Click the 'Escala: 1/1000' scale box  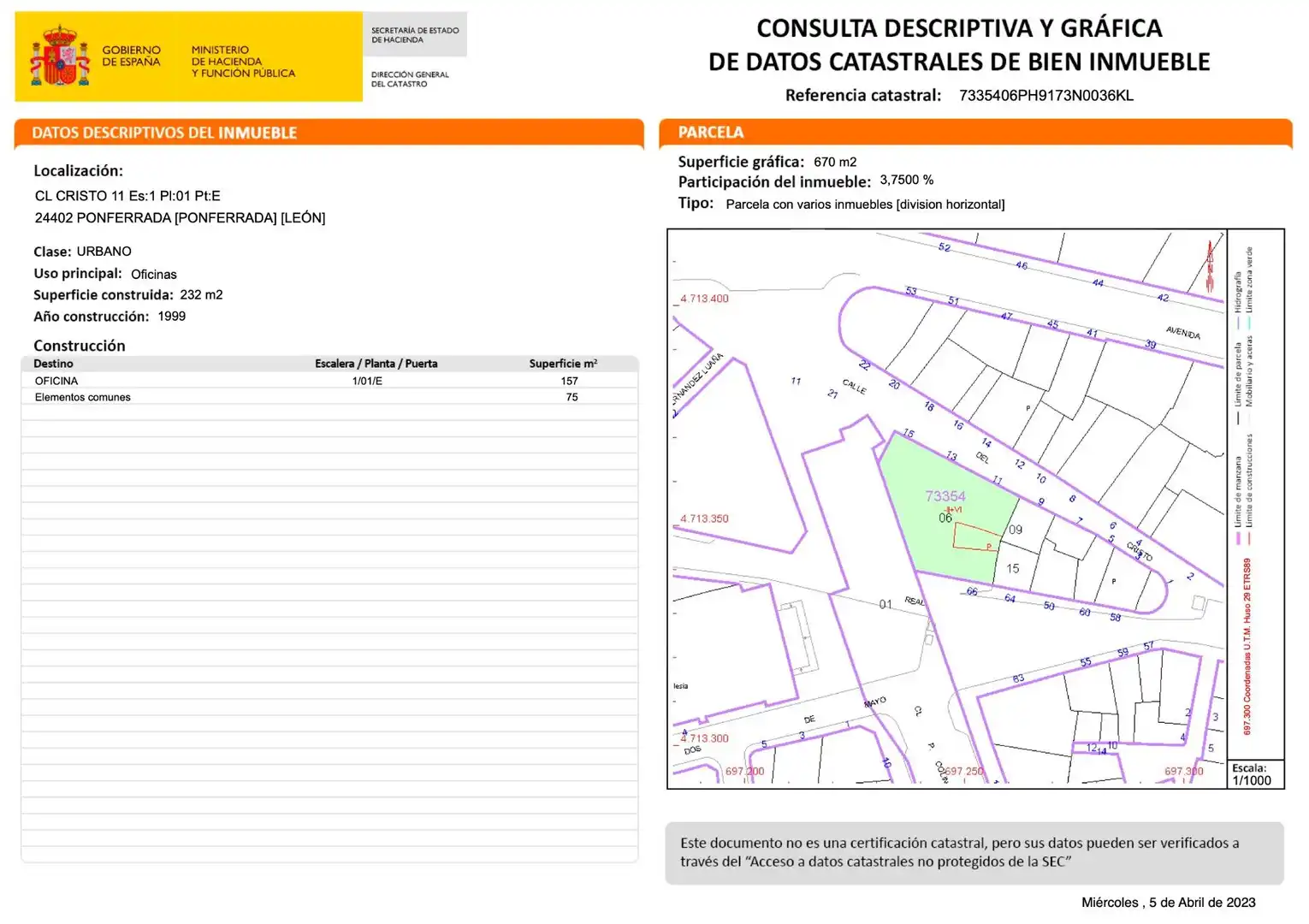1255,774
